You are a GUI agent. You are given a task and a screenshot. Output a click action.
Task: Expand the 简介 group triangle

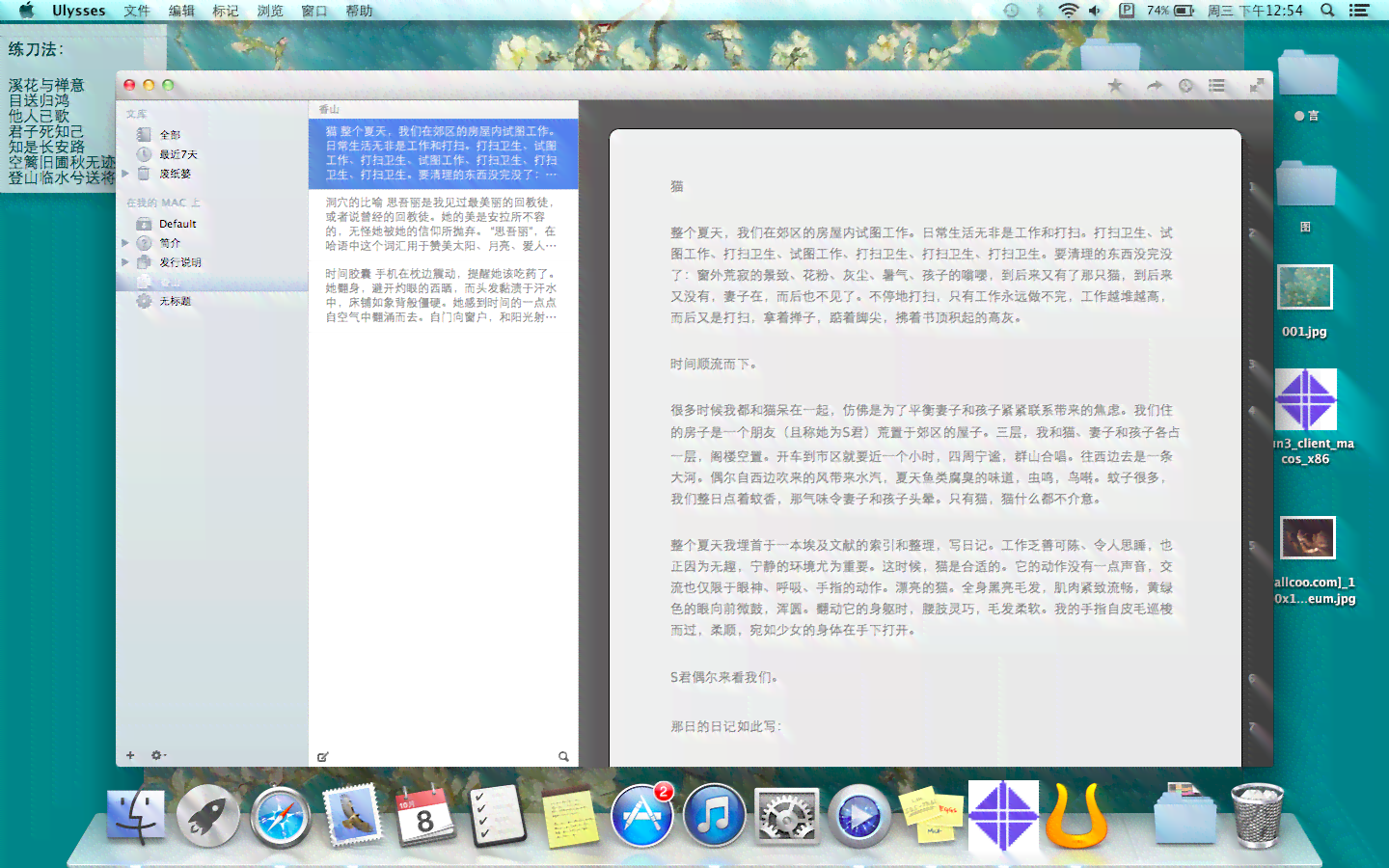125,243
